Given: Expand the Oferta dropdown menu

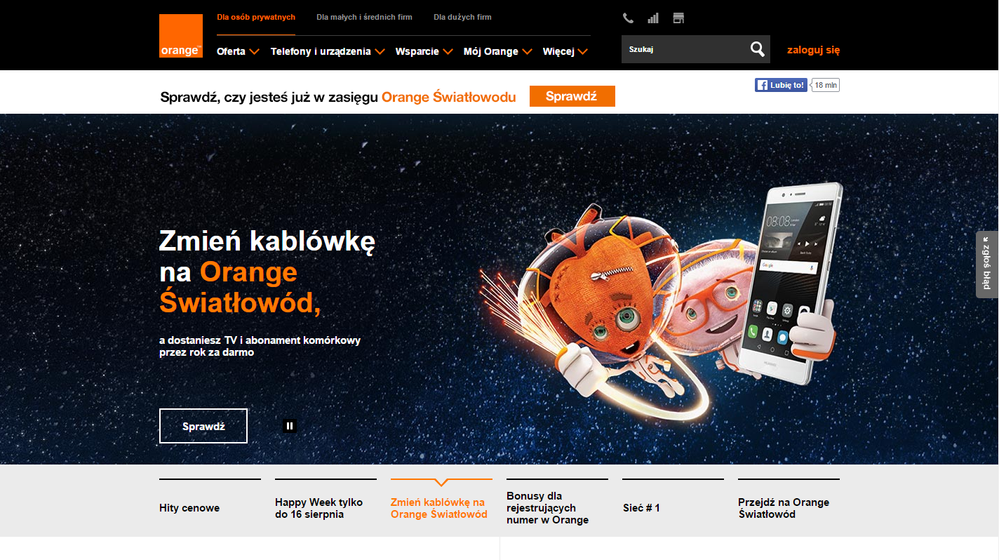Looking at the screenshot, I should [238, 52].
